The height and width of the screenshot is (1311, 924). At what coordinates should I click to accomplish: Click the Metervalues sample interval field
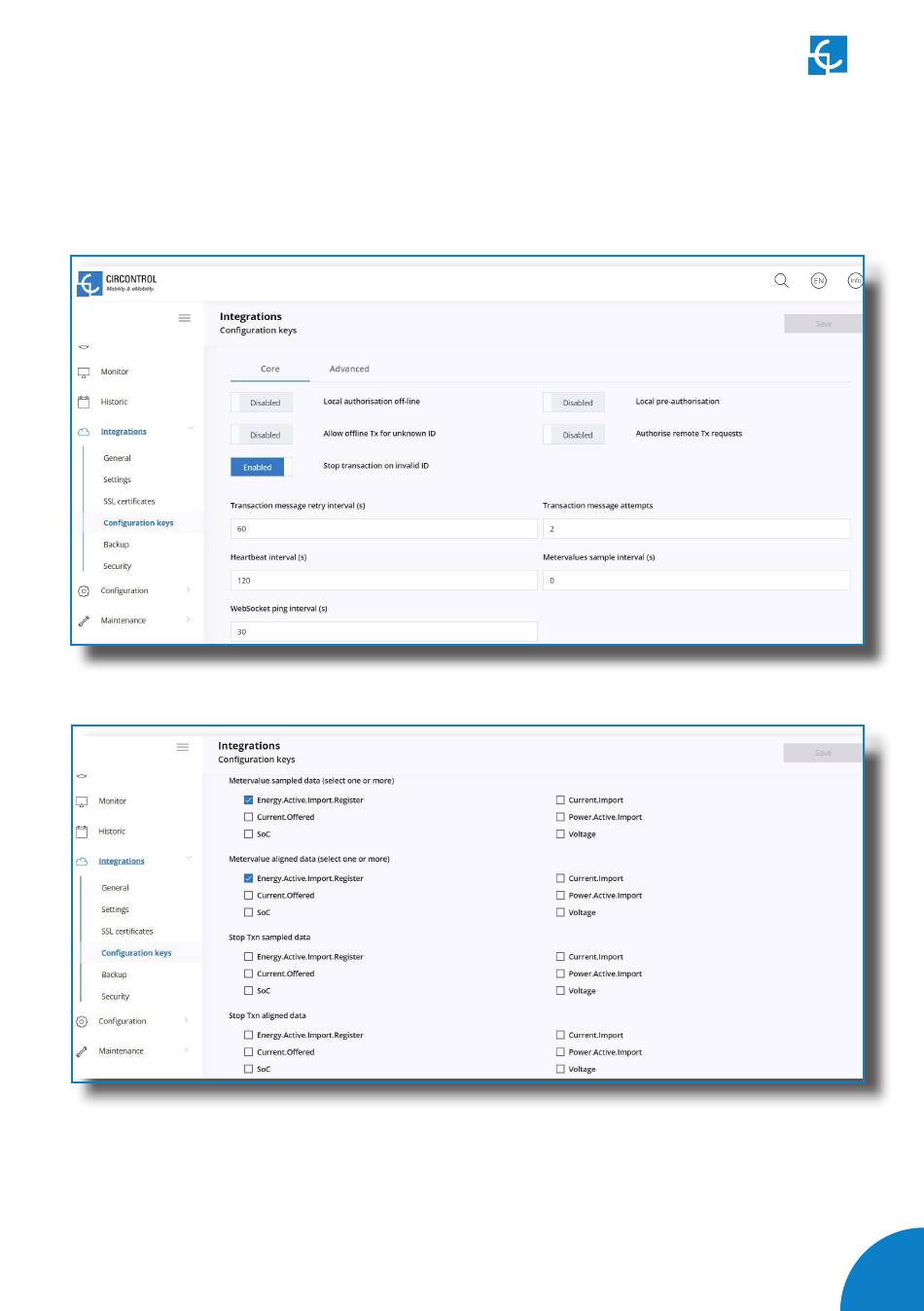point(696,581)
